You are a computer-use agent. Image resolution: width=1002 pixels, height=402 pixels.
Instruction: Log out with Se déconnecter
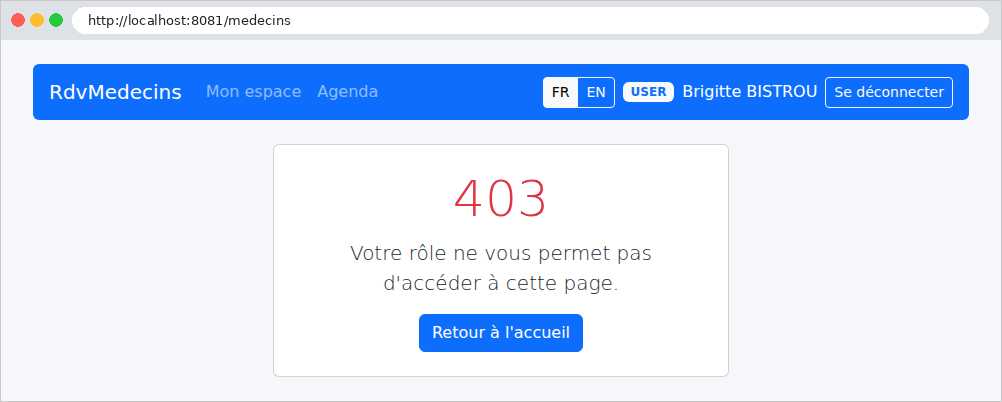click(889, 93)
